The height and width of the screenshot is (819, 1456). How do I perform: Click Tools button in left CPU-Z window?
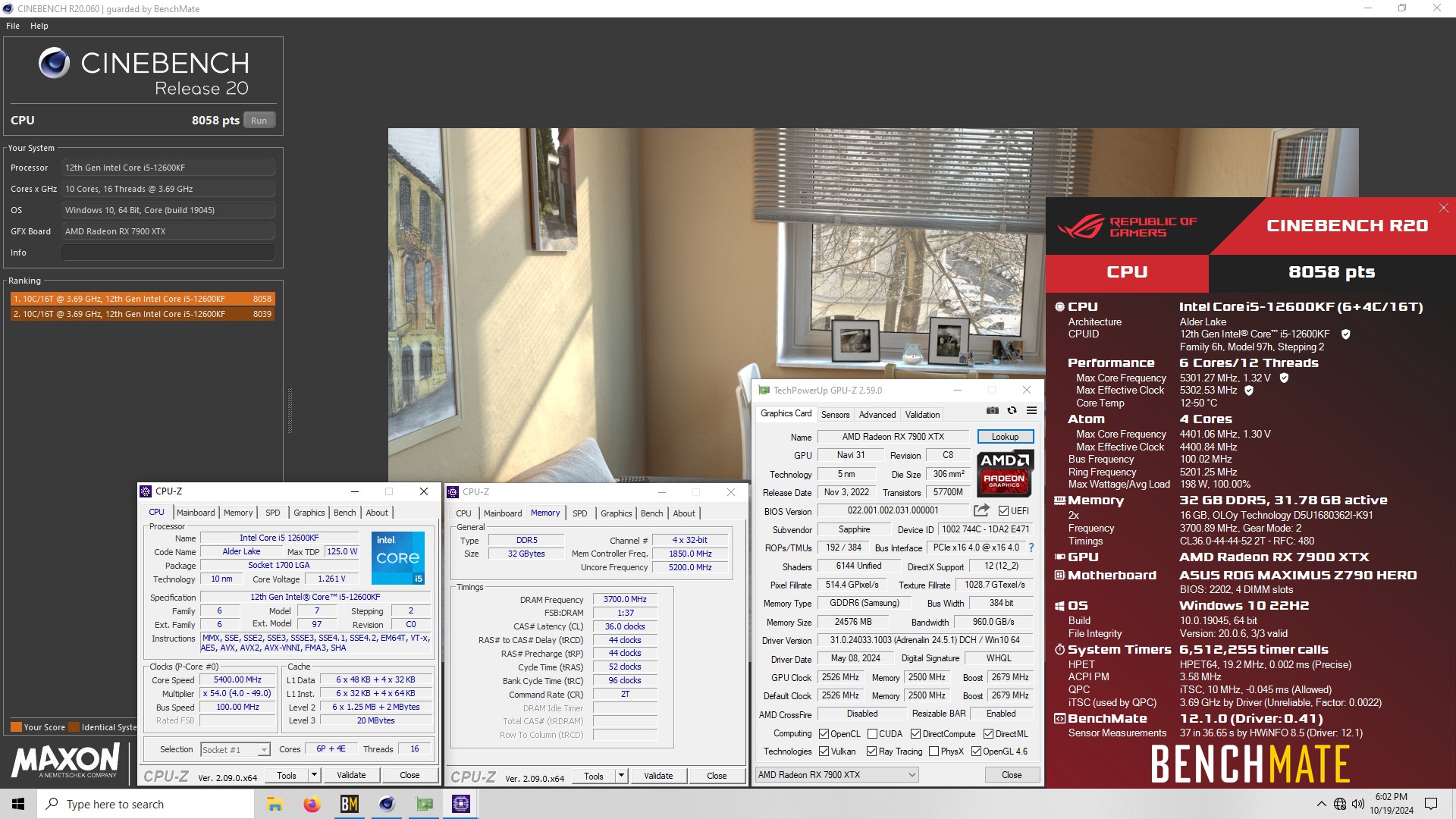point(287,775)
